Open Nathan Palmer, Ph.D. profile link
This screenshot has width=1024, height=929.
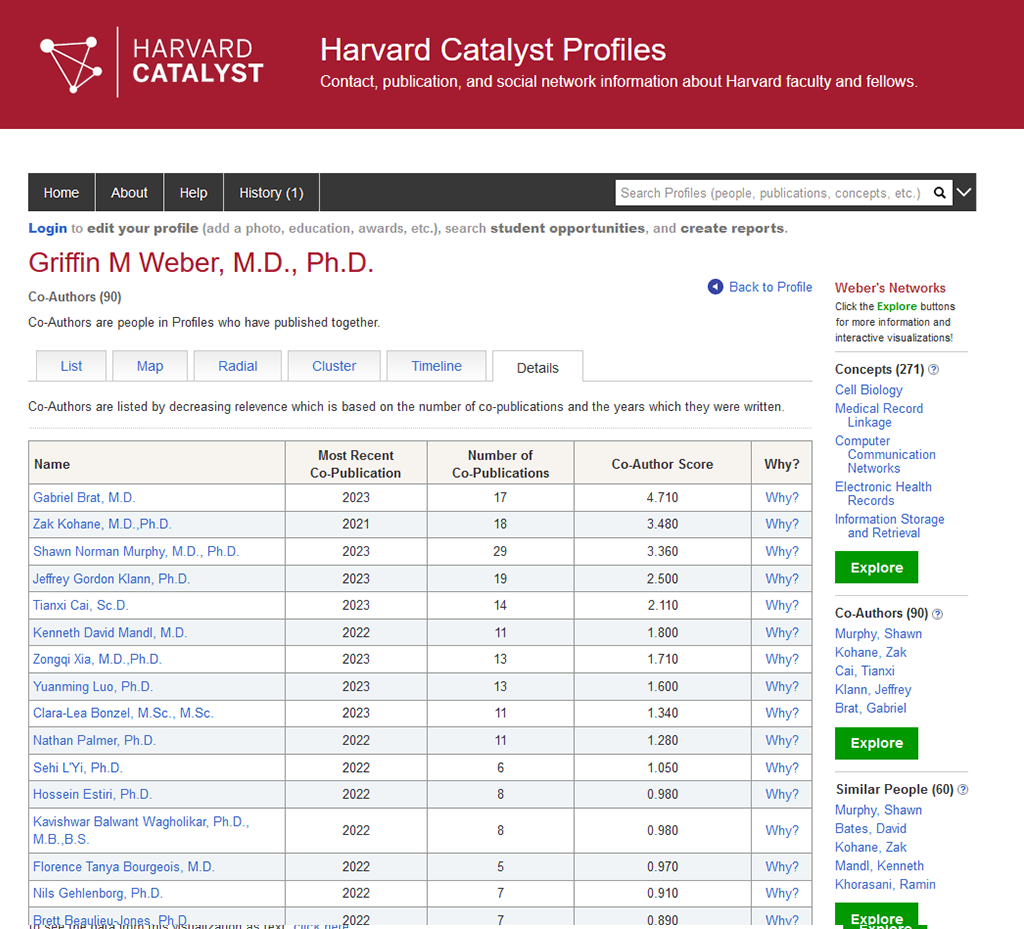(95, 740)
